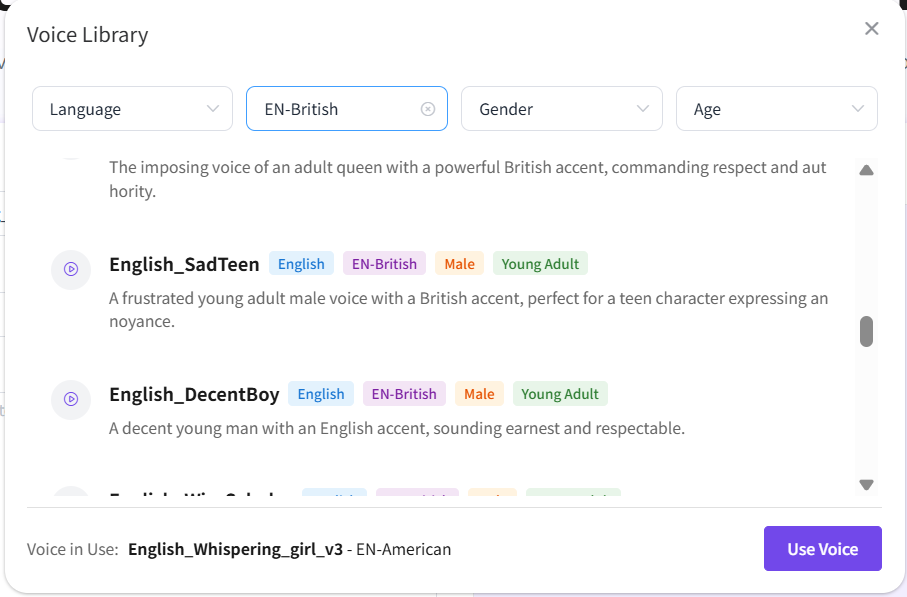Clear the EN-British accent filter
This screenshot has height=597, width=907.
(428, 109)
